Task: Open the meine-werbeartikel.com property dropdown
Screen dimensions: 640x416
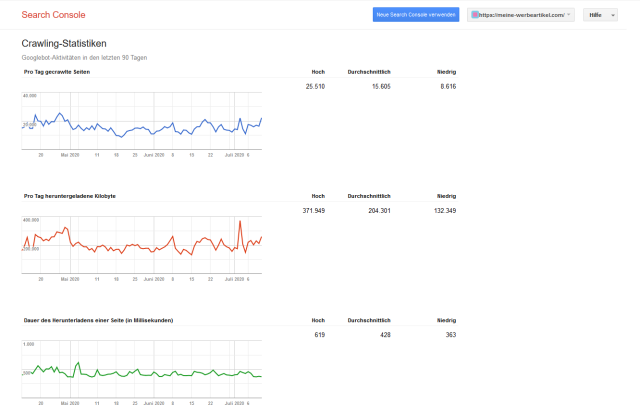Action: (x=521, y=15)
